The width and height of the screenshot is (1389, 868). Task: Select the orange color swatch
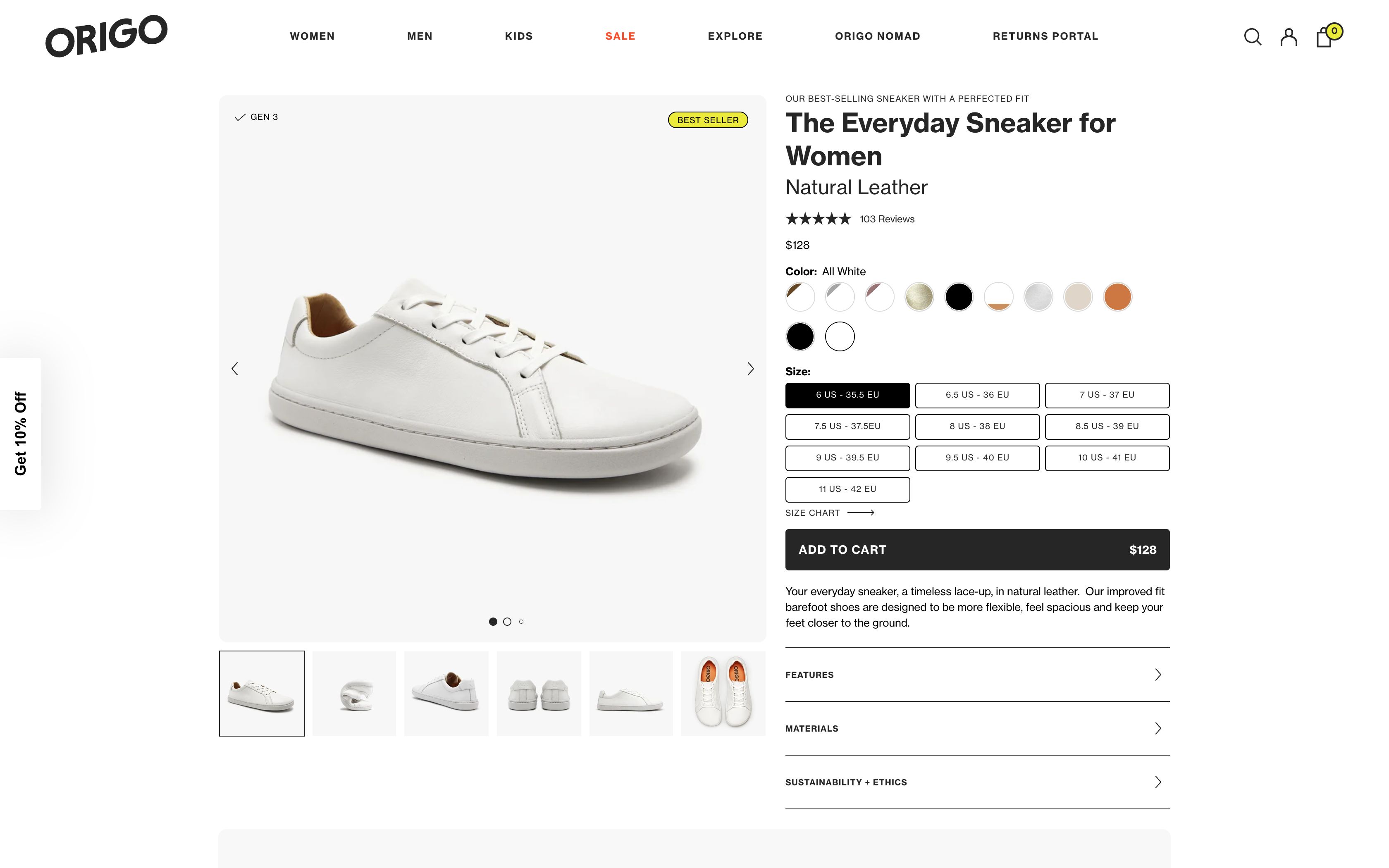click(1116, 297)
